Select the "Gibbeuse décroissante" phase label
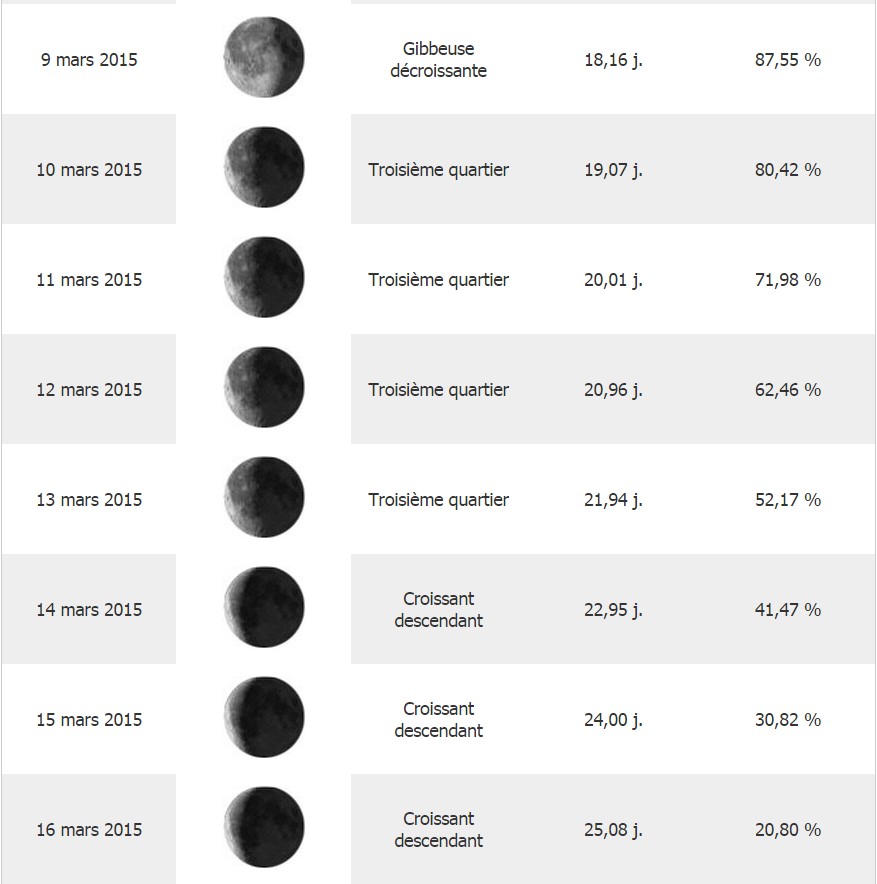 (438, 60)
